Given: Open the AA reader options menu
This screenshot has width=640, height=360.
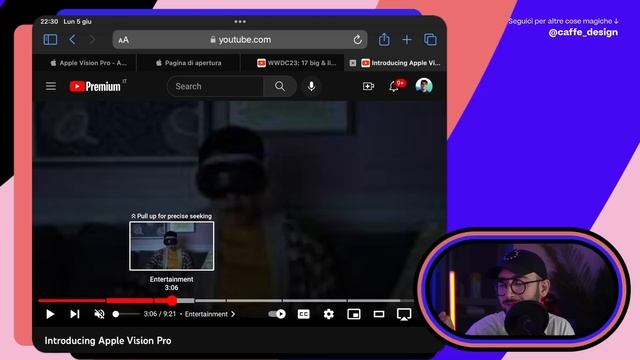Looking at the screenshot, I should [x=123, y=40].
